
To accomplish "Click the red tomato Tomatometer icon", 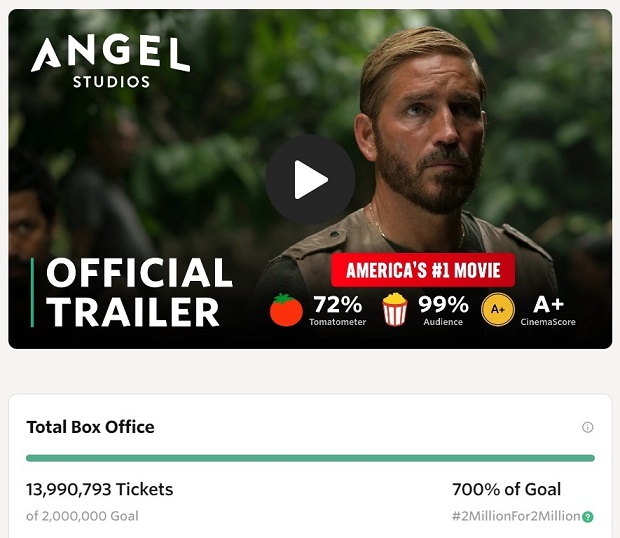I will [286, 310].
